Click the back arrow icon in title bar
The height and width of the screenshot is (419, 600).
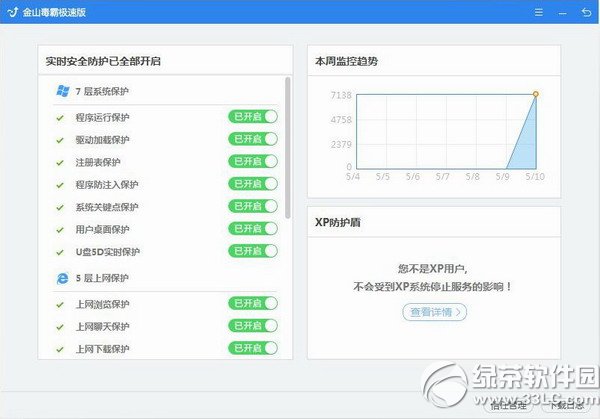(586, 12)
